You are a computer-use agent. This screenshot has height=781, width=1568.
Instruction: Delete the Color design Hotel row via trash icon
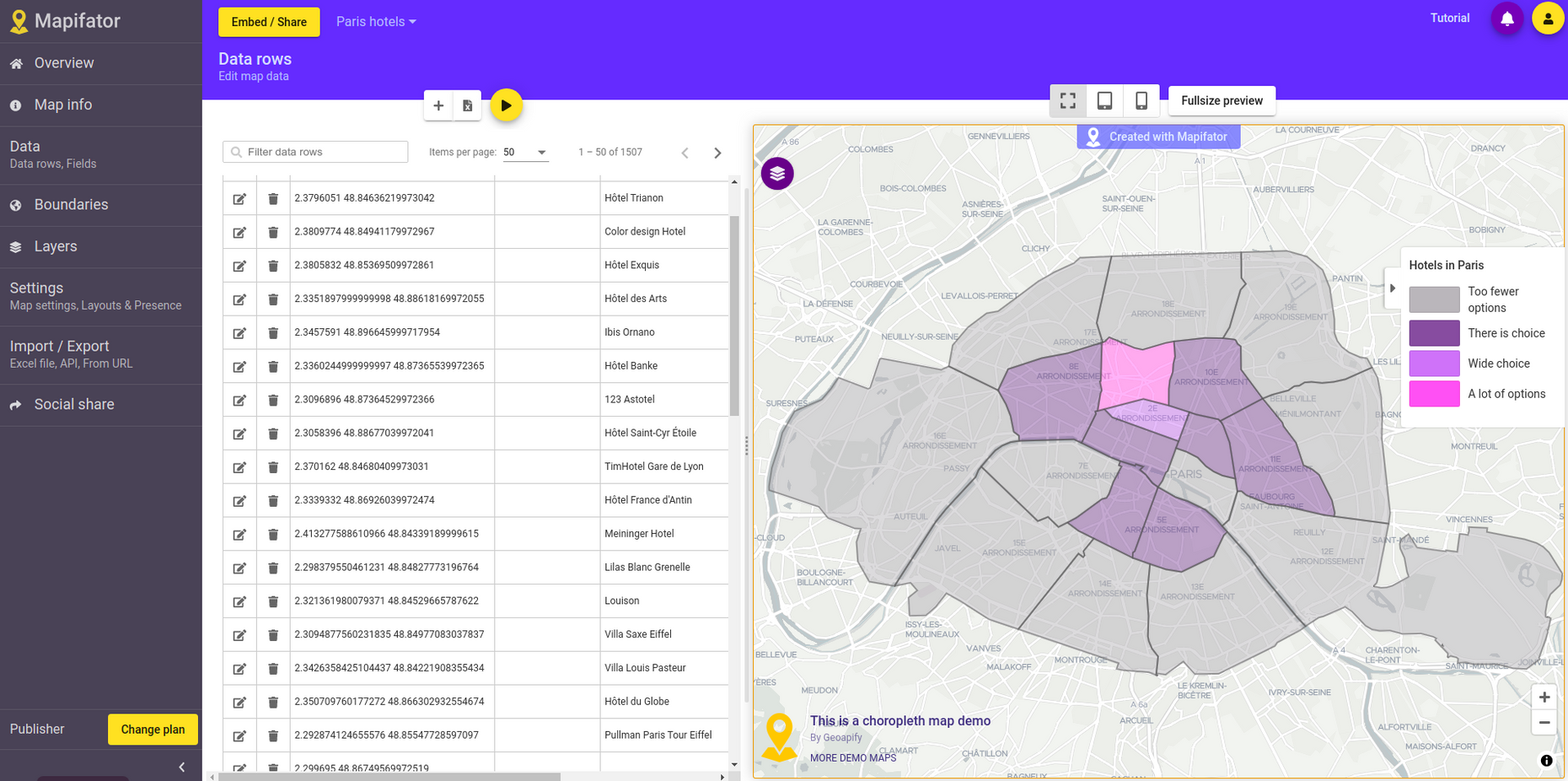[272, 231]
